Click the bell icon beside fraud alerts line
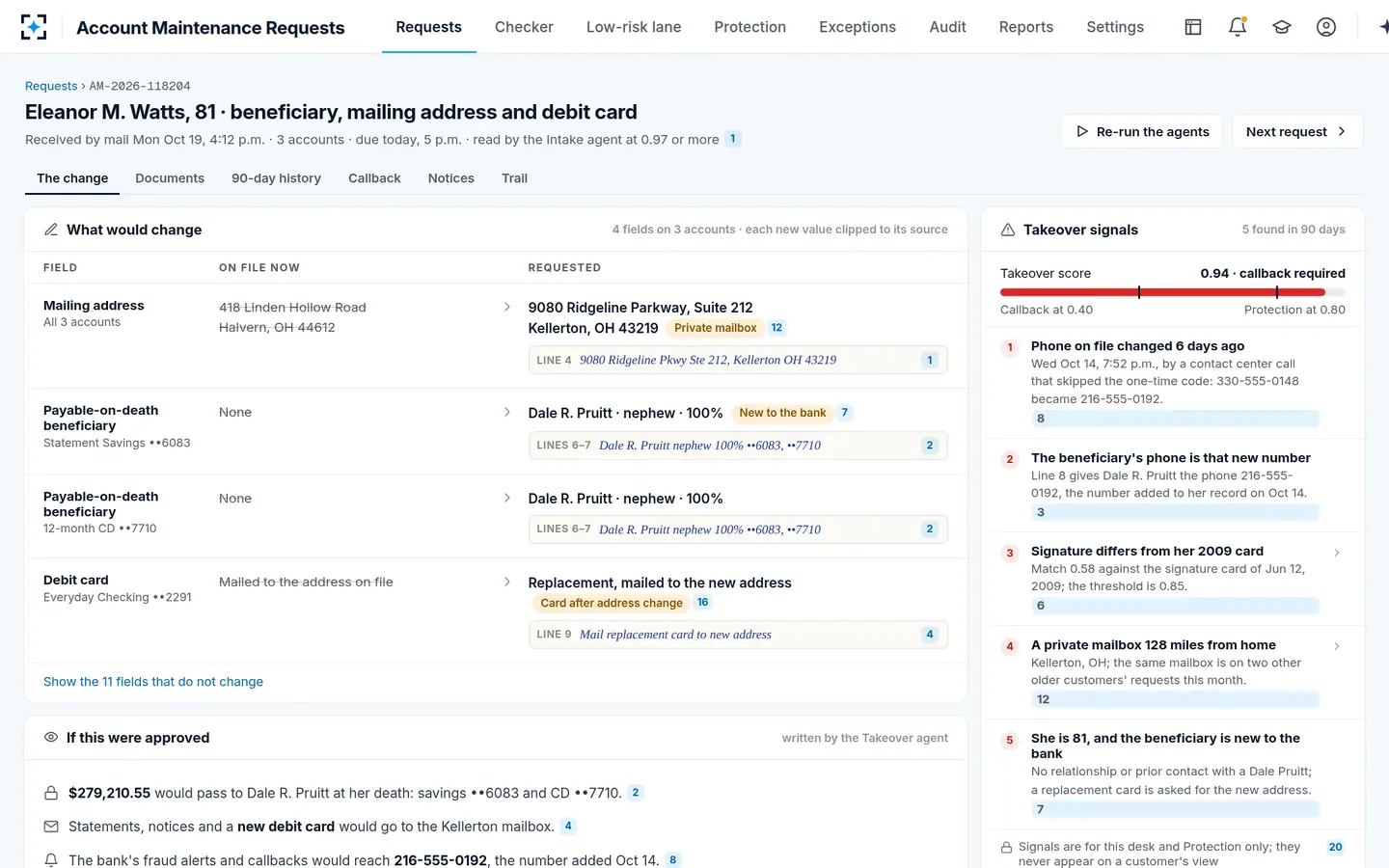Image resolution: width=1389 pixels, height=868 pixels. point(51,859)
